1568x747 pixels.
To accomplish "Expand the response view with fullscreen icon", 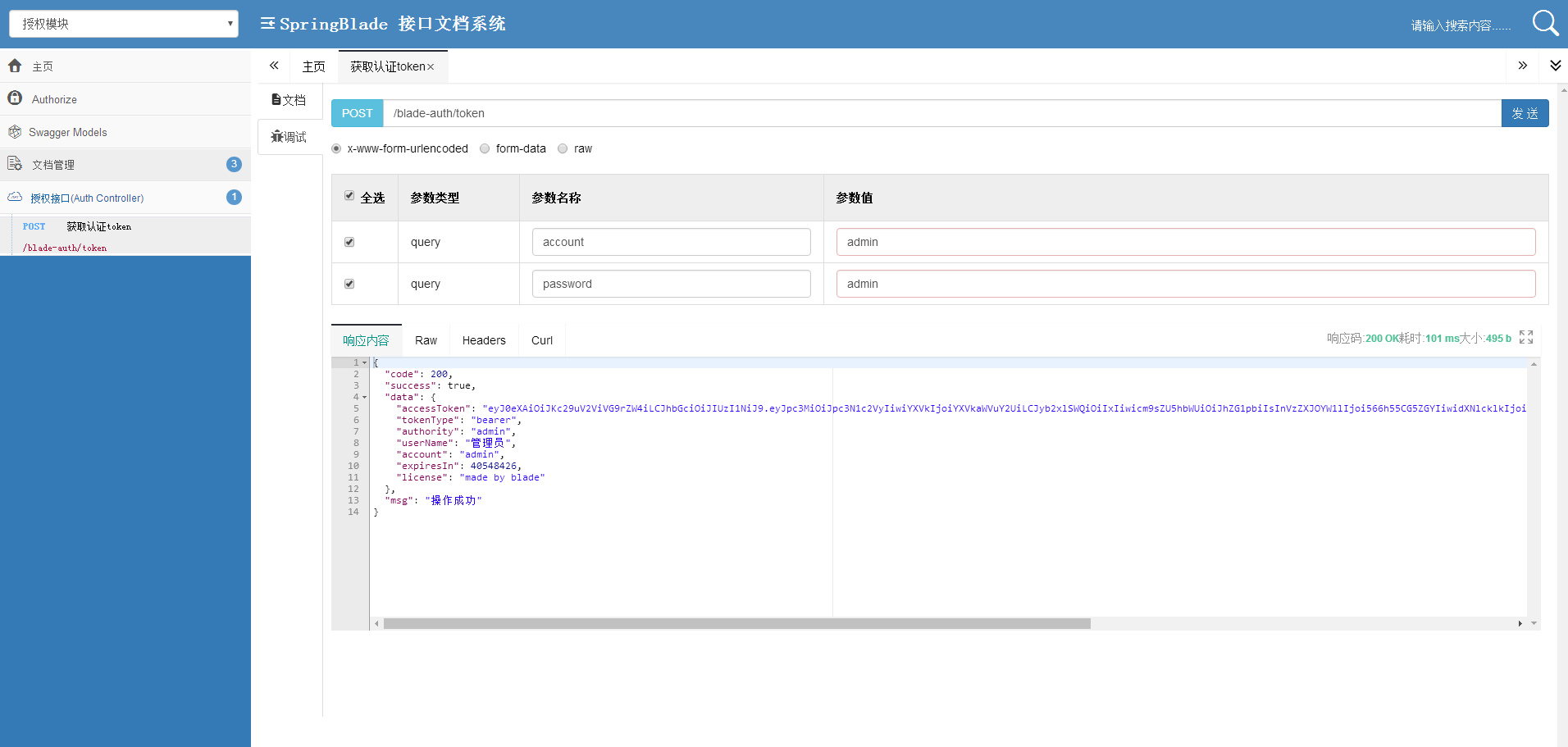I will 1526,337.
